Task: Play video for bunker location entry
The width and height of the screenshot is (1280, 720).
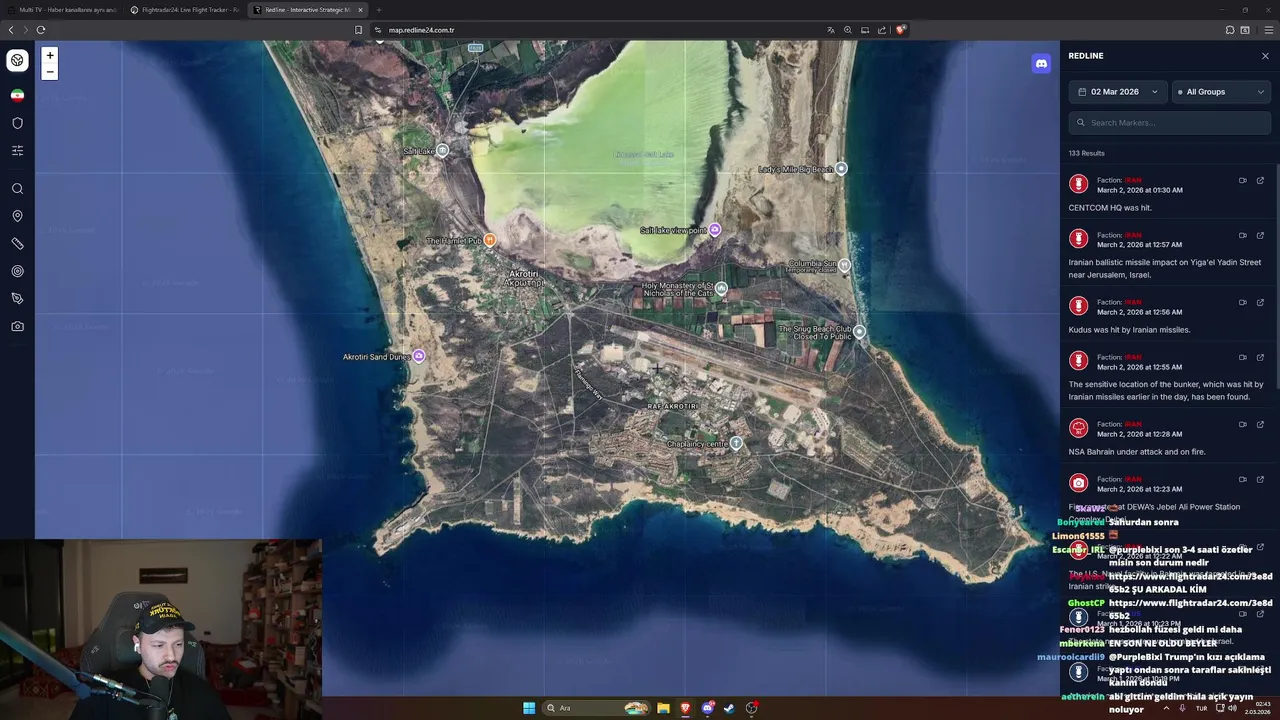Action: click(1243, 358)
